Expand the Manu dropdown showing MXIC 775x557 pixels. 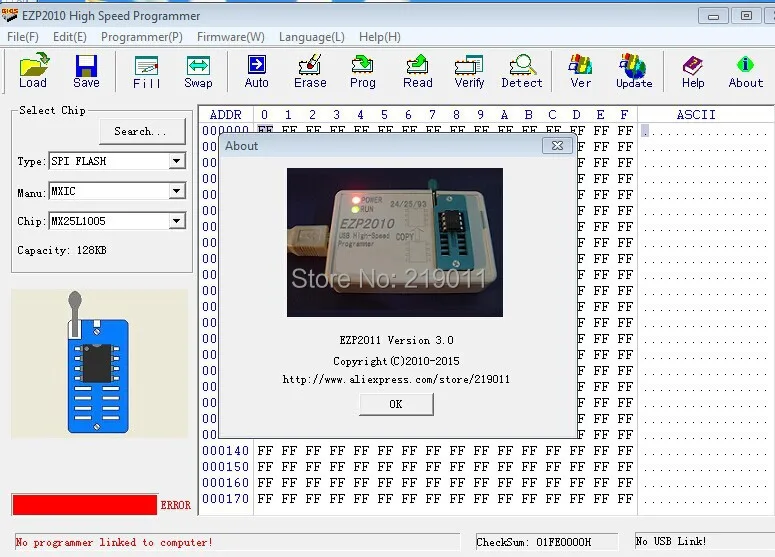click(x=176, y=191)
